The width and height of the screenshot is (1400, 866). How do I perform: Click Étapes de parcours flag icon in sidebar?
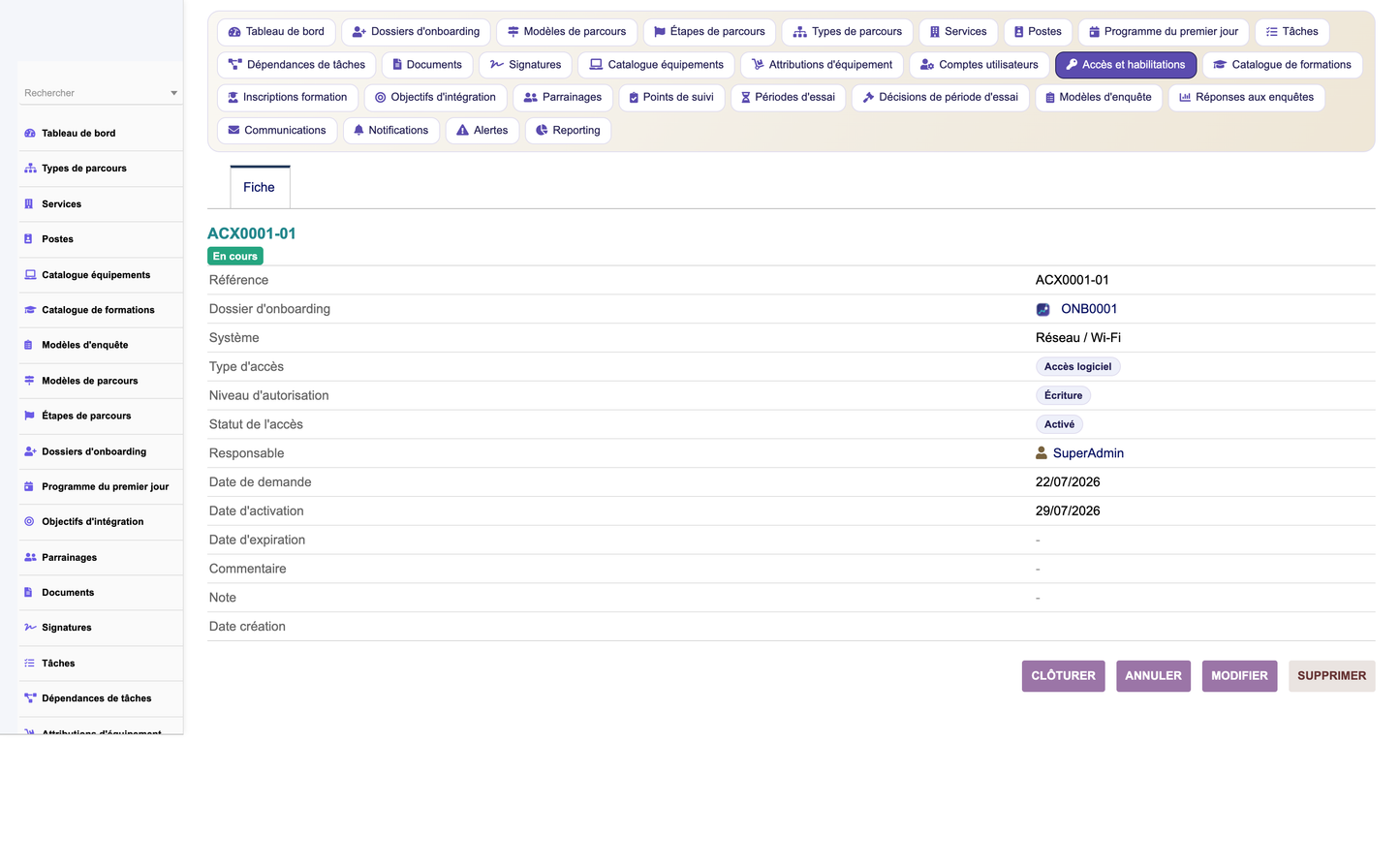pyautogui.click(x=29, y=416)
